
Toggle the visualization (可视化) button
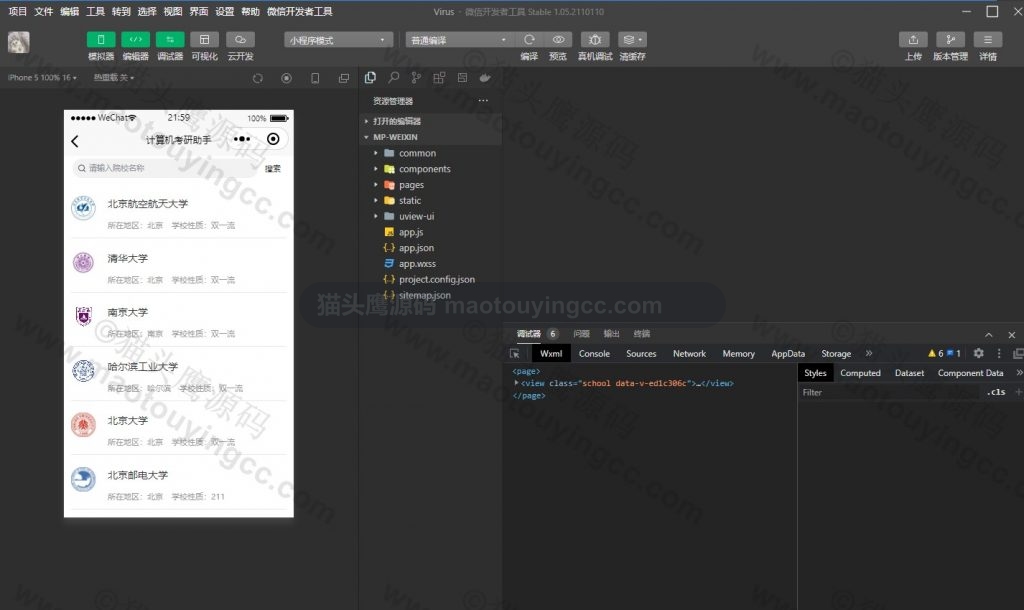(204, 40)
